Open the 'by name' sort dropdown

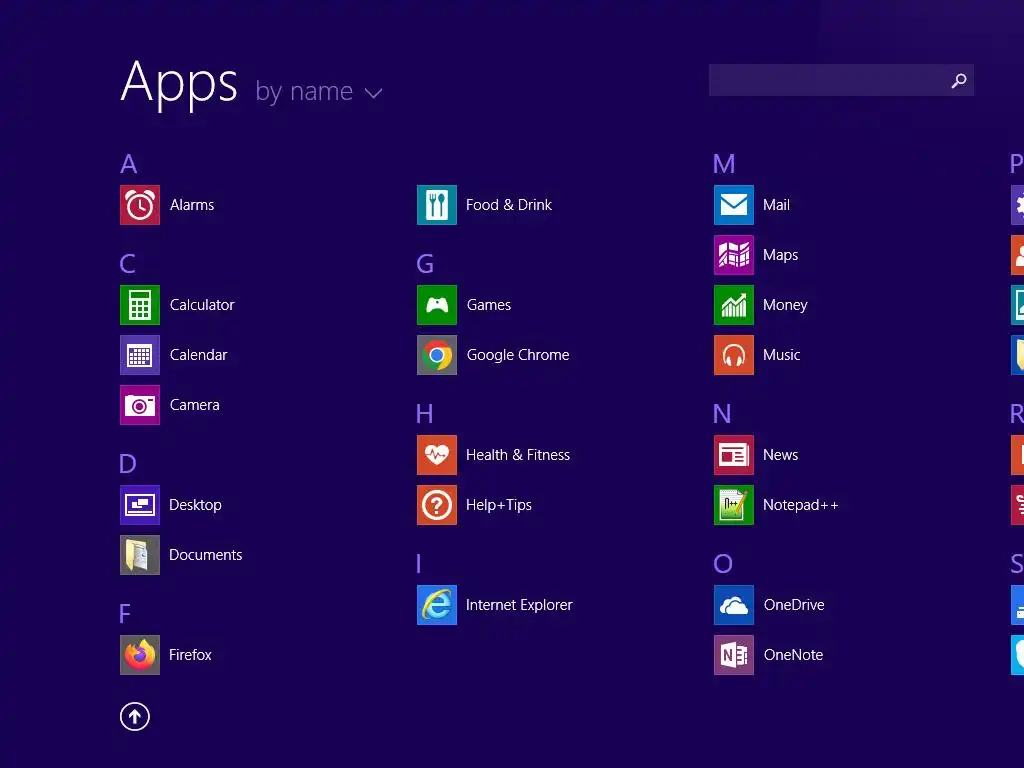318,91
